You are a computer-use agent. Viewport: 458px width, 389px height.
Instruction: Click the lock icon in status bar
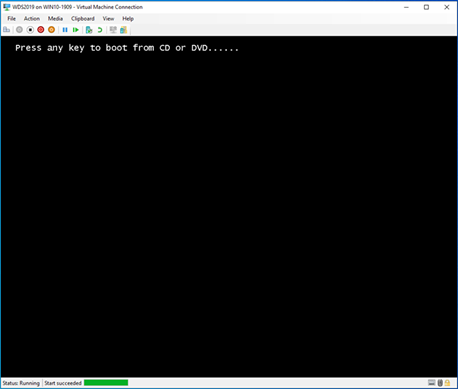click(x=447, y=383)
